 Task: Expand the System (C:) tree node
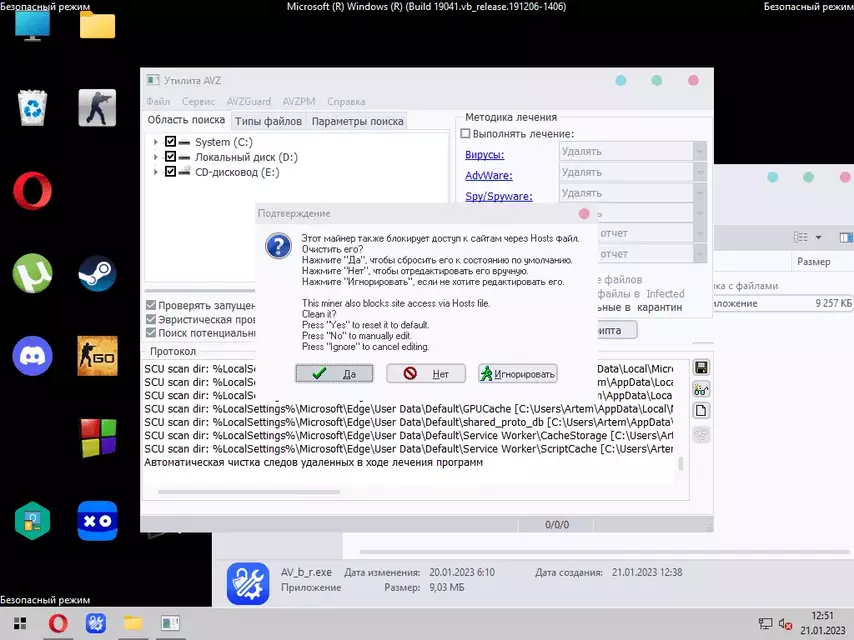tap(156, 142)
